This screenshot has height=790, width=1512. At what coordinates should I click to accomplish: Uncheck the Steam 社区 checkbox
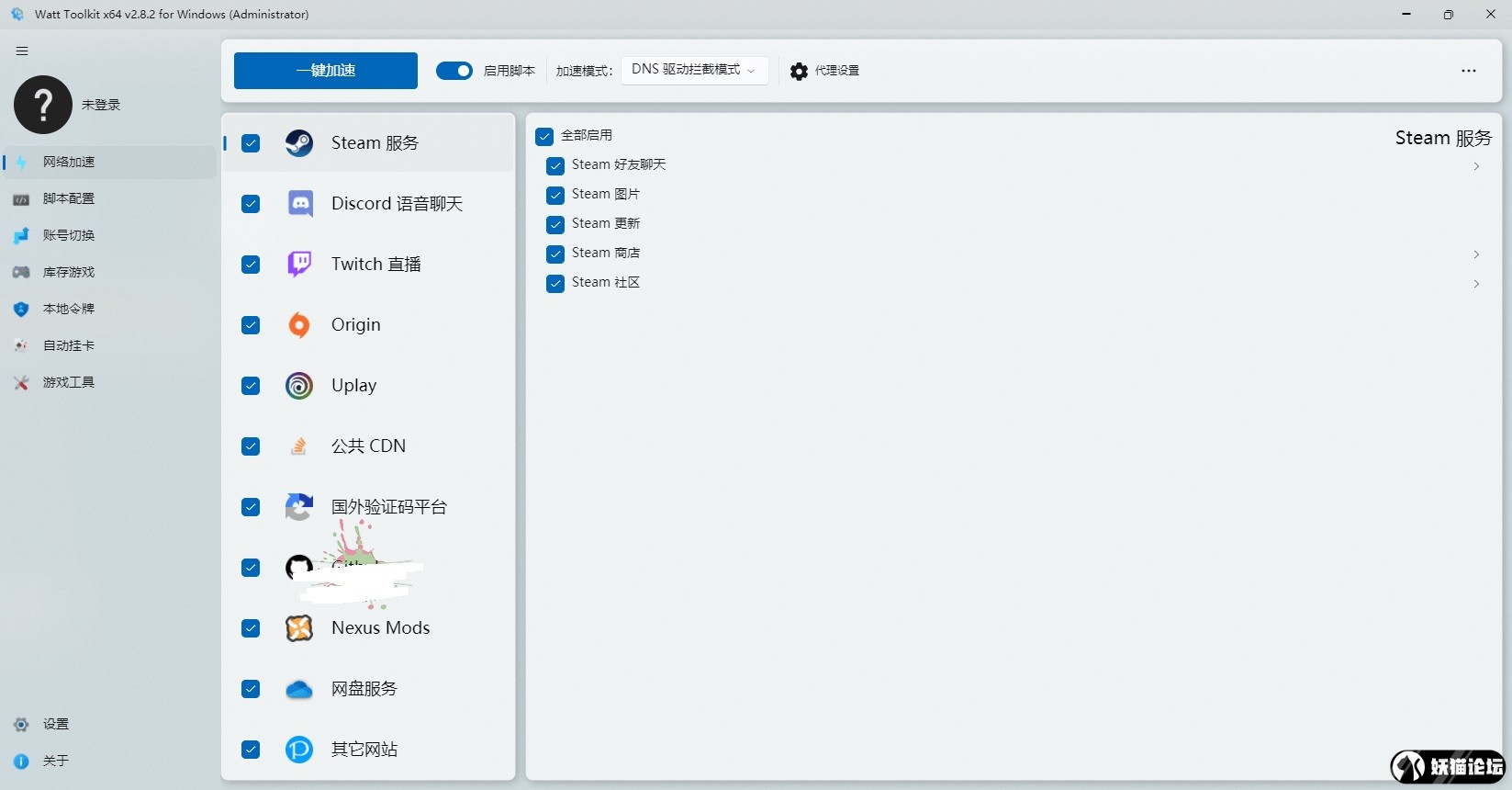pos(555,283)
